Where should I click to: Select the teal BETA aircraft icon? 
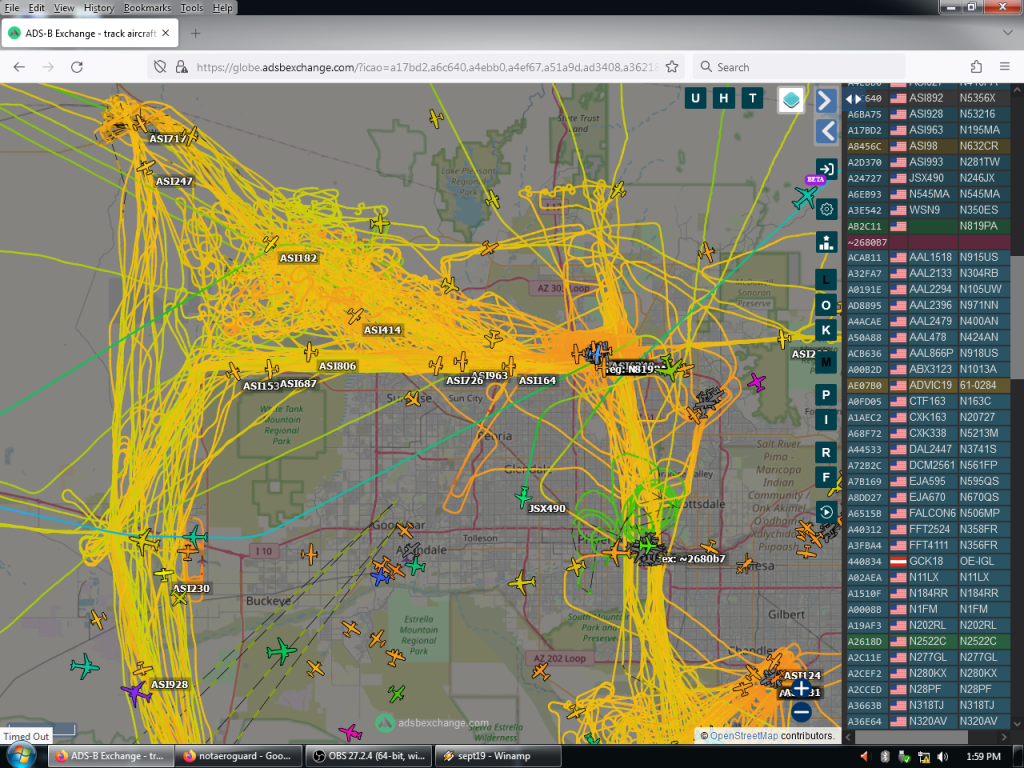806,196
